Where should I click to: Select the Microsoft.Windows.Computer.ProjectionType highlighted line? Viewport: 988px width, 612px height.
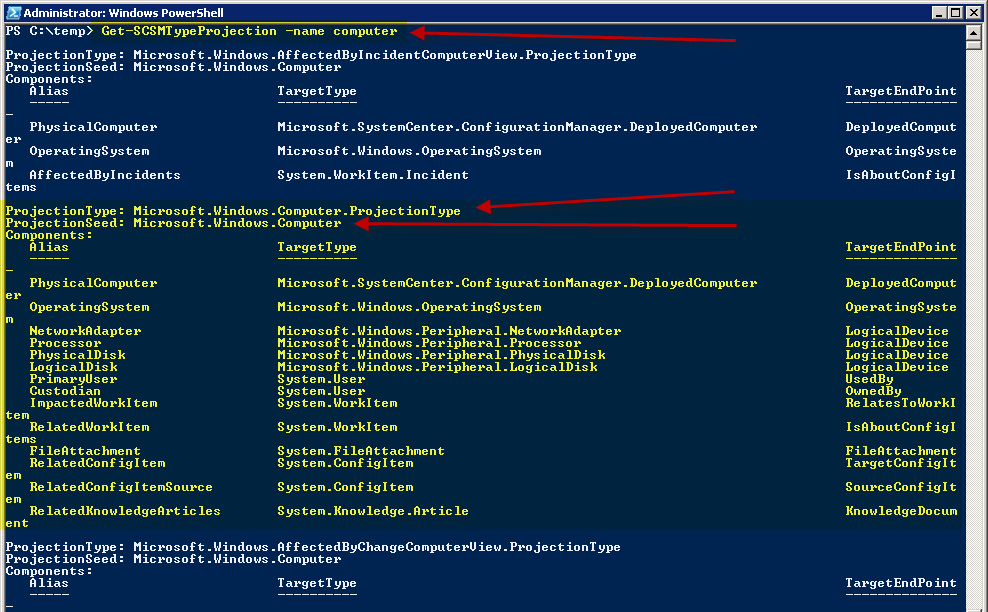(233, 211)
